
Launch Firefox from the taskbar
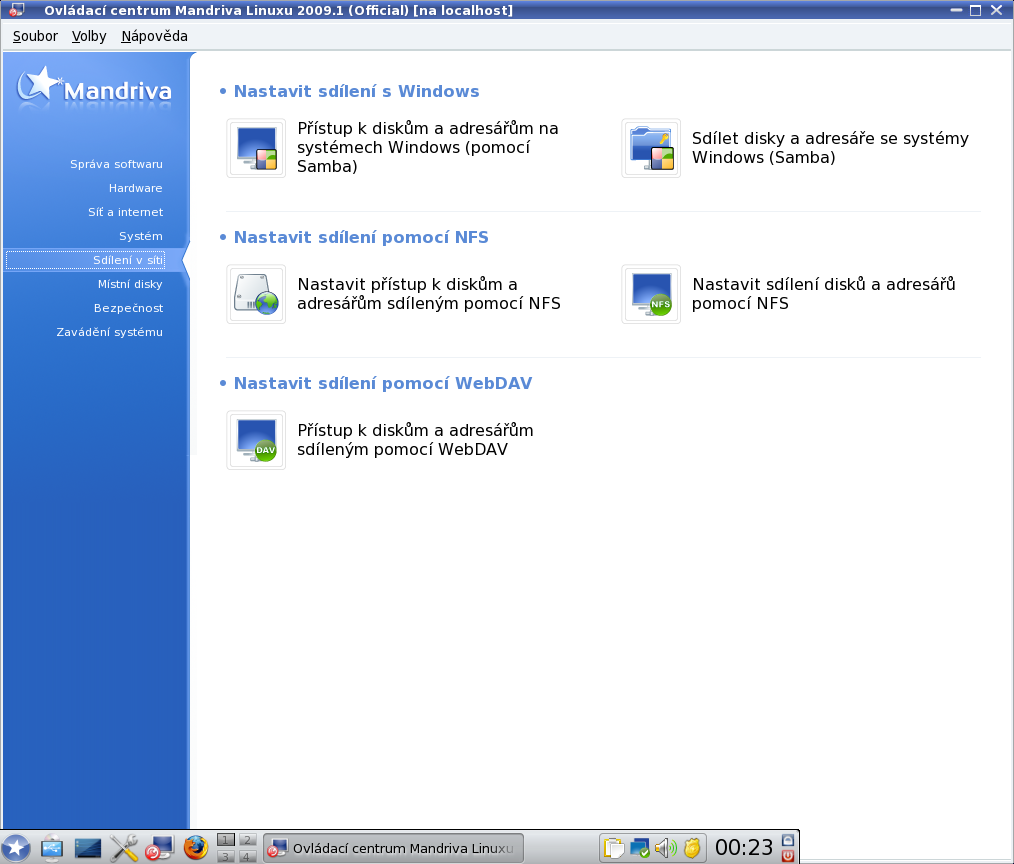(x=195, y=848)
